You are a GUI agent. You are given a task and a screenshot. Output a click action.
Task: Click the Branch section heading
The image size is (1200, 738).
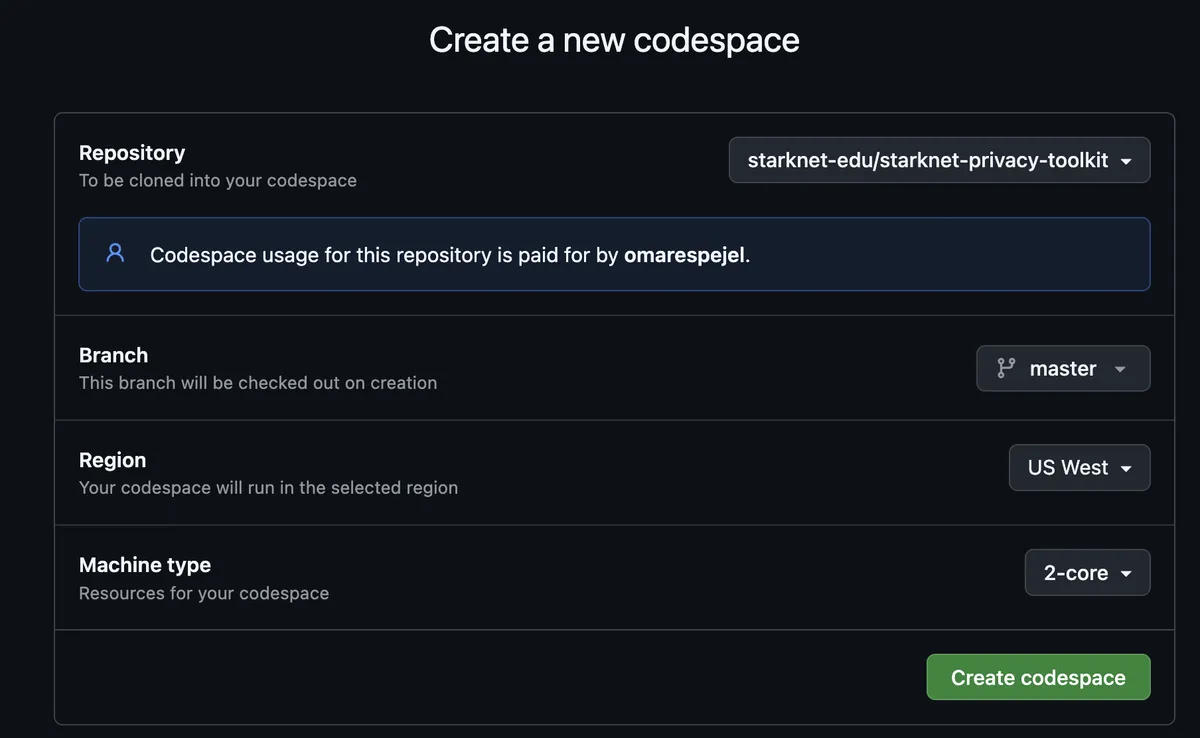[113, 355]
